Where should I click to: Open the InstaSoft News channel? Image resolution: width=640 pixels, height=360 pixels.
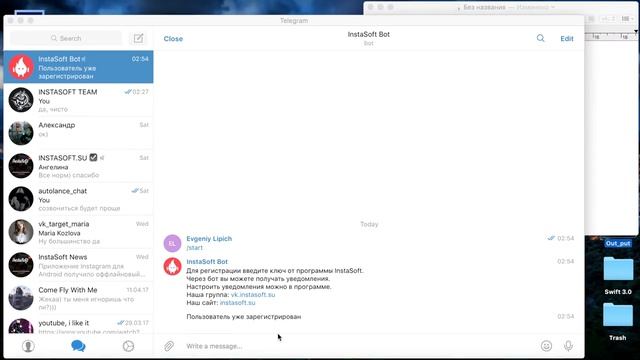point(78,265)
